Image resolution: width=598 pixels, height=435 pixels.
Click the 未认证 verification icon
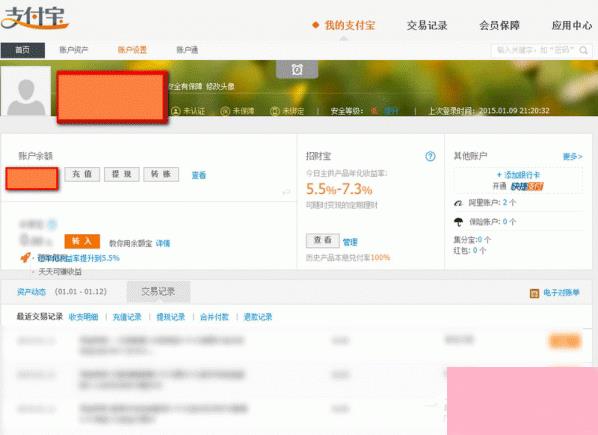pyautogui.click(x=175, y=111)
